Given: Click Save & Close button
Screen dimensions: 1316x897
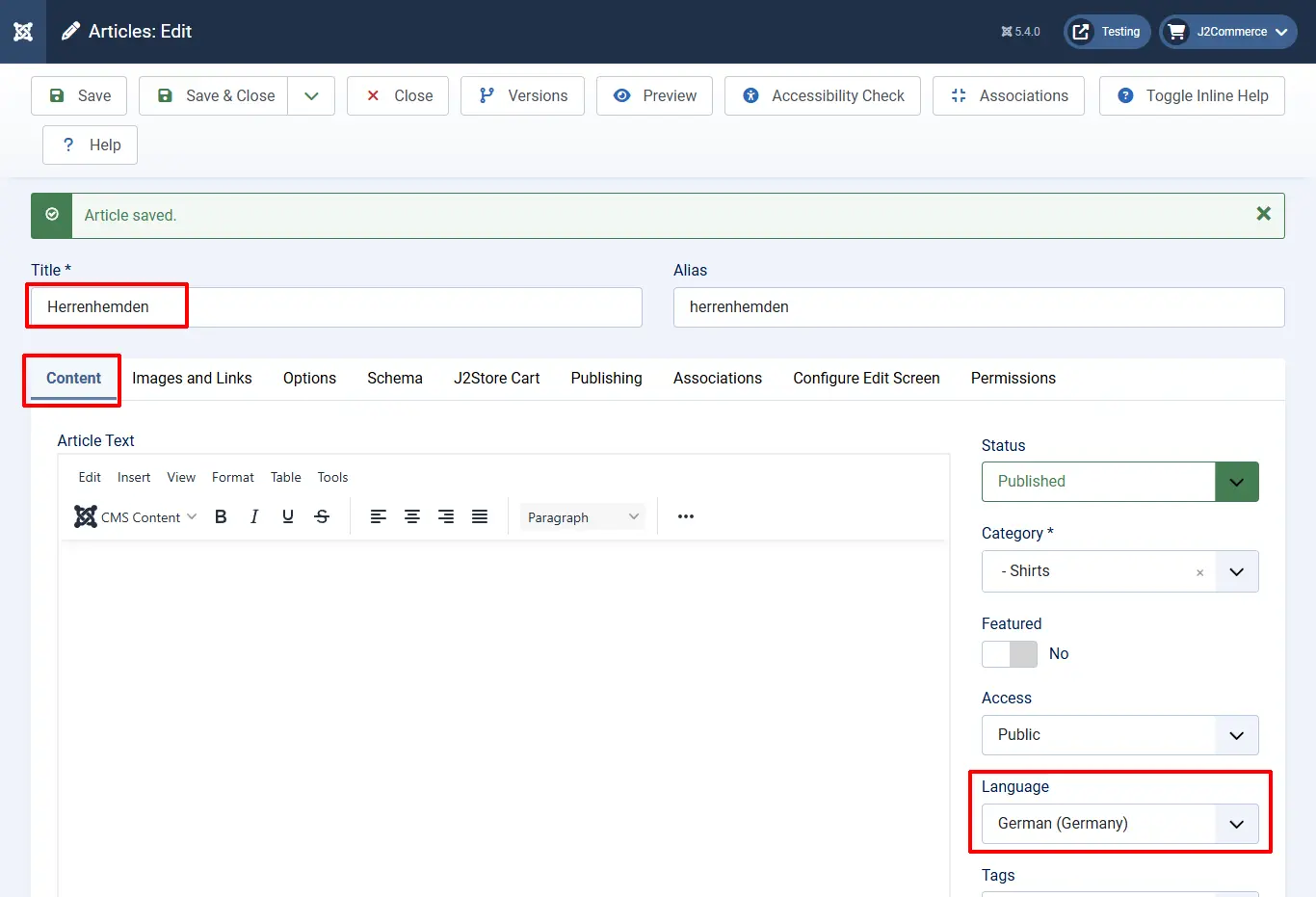Looking at the screenshot, I should pos(214,95).
